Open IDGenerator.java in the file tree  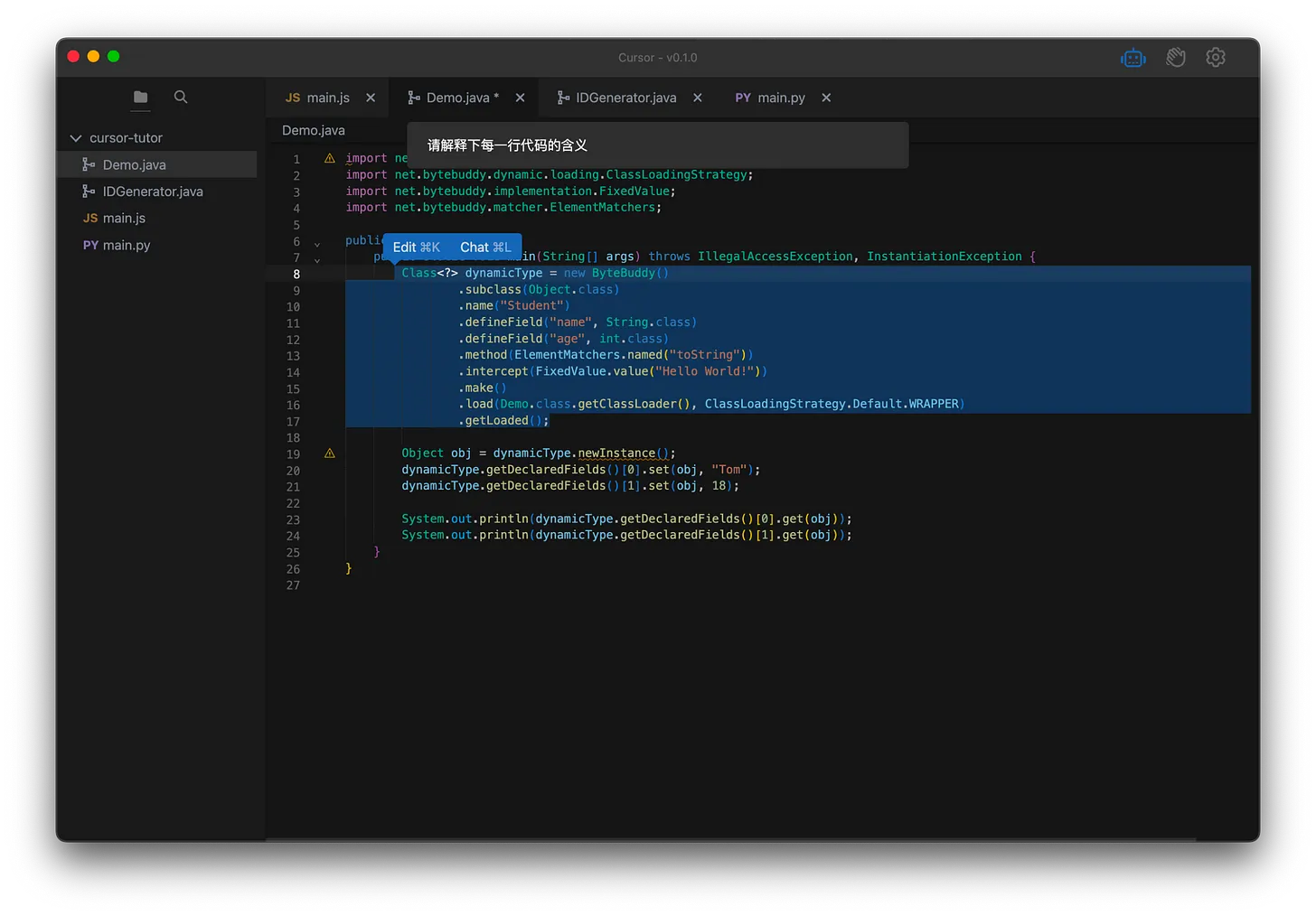[x=152, y=192]
